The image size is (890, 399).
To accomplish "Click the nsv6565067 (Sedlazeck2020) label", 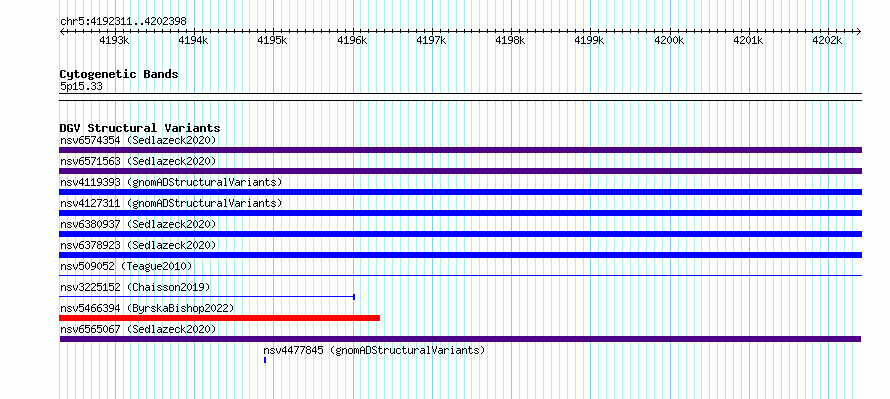I will click(138, 329).
